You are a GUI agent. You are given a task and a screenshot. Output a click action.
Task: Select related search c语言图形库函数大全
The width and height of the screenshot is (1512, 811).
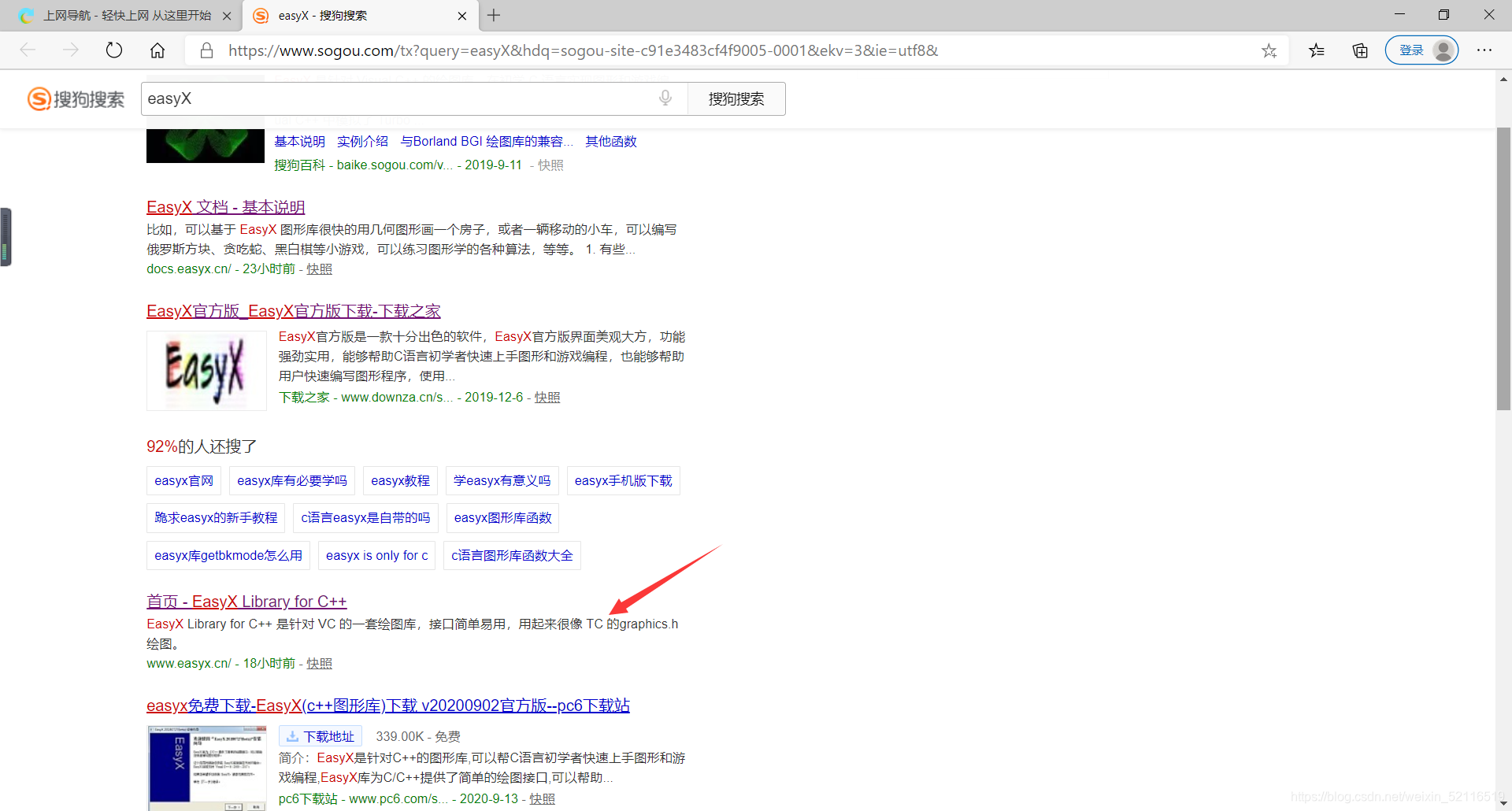(x=512, y=556)
